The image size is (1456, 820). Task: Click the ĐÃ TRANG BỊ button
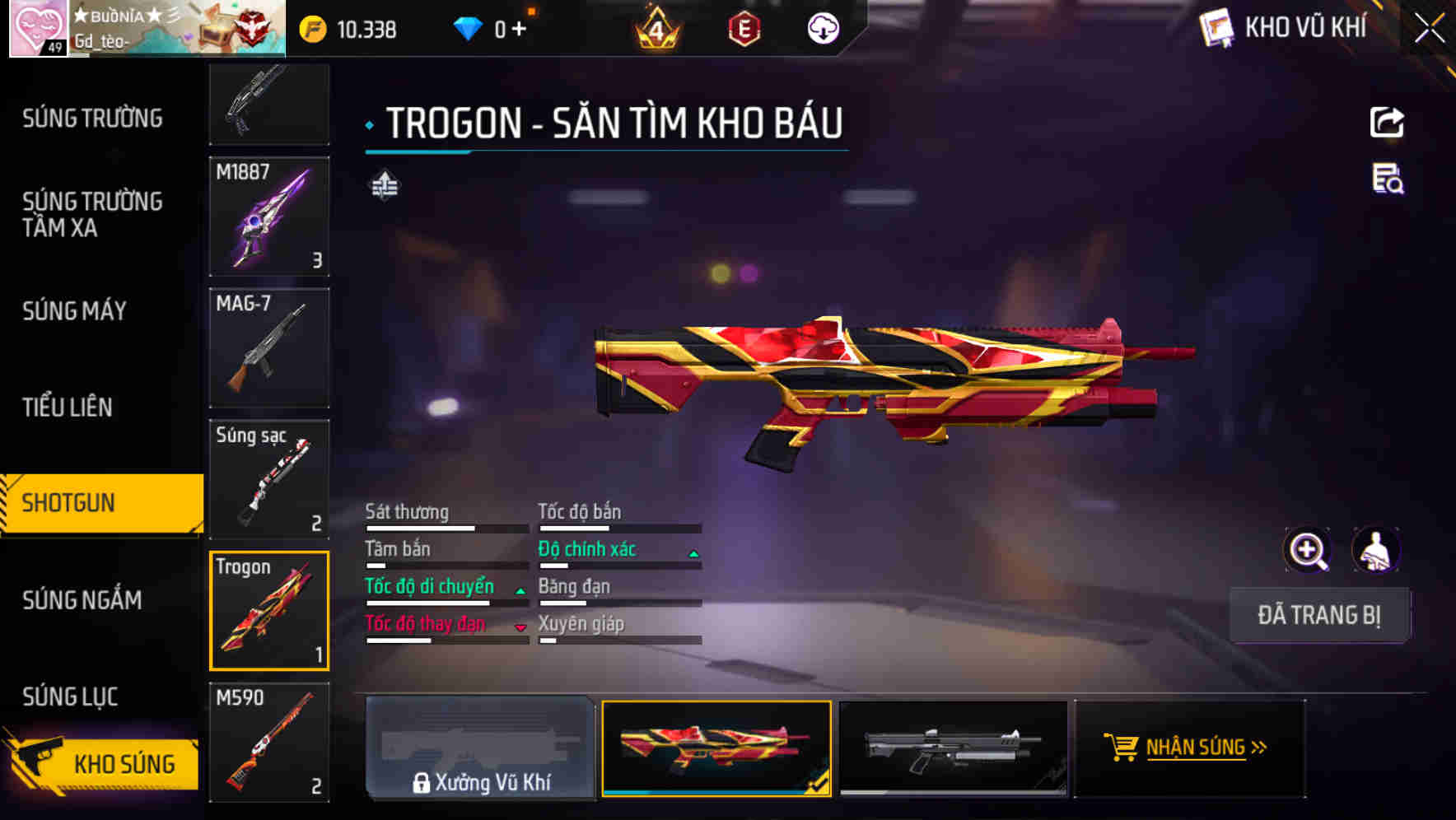(x=1319, y=615)
